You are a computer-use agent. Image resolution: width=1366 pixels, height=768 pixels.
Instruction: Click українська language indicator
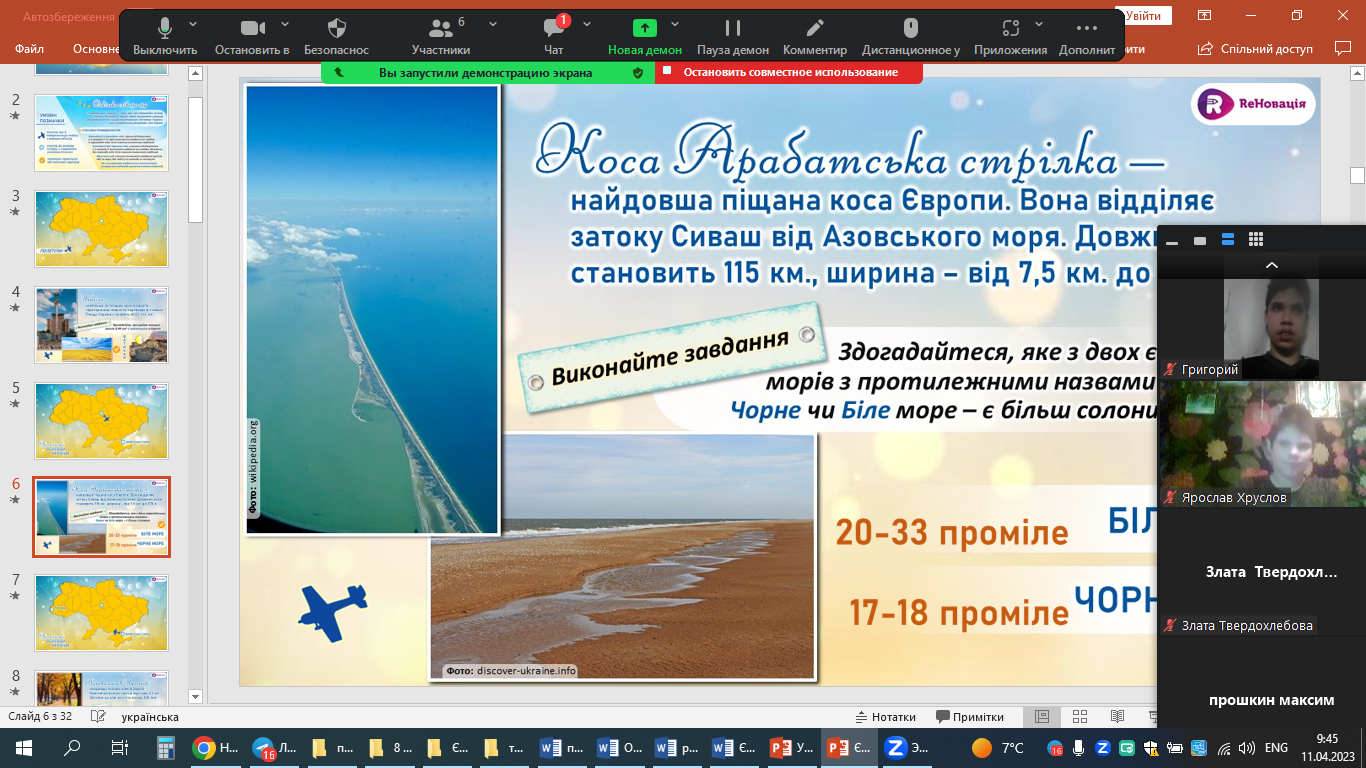point(150,717)
